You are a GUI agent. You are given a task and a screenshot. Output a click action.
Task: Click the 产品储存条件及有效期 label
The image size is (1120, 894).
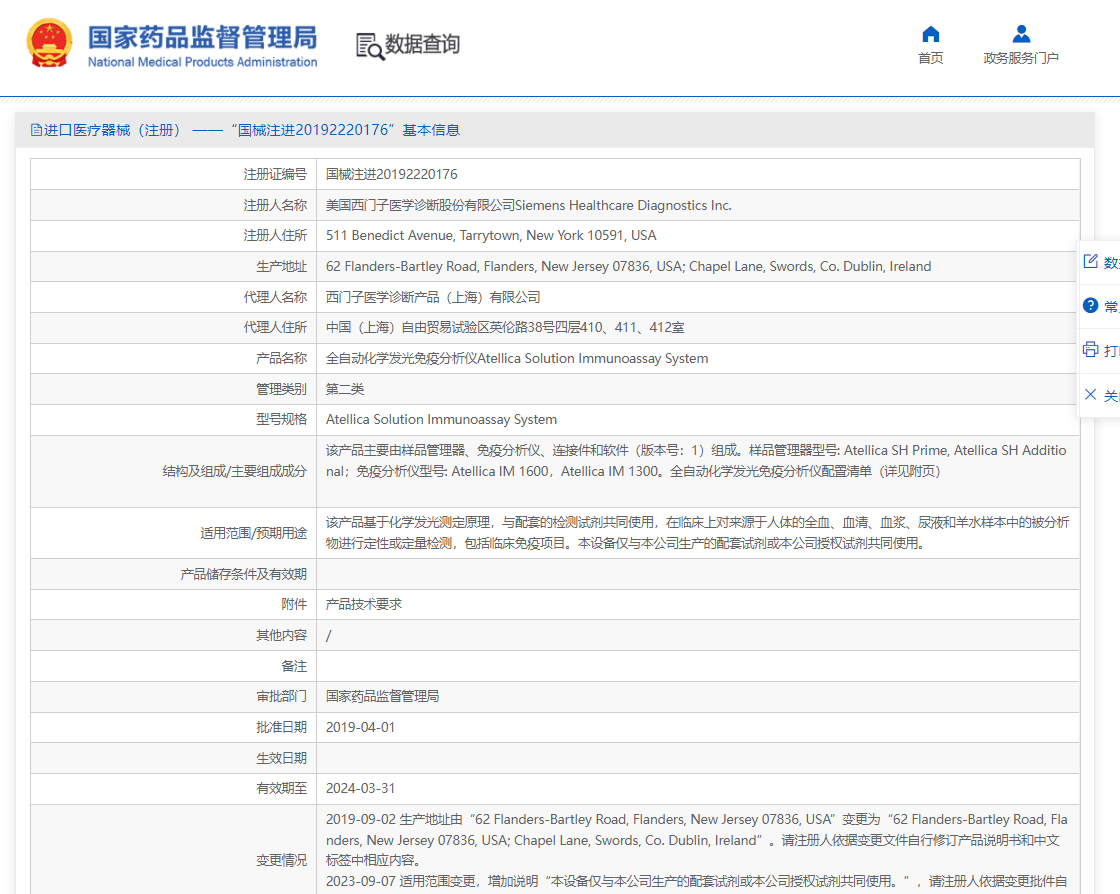[244, 574]
